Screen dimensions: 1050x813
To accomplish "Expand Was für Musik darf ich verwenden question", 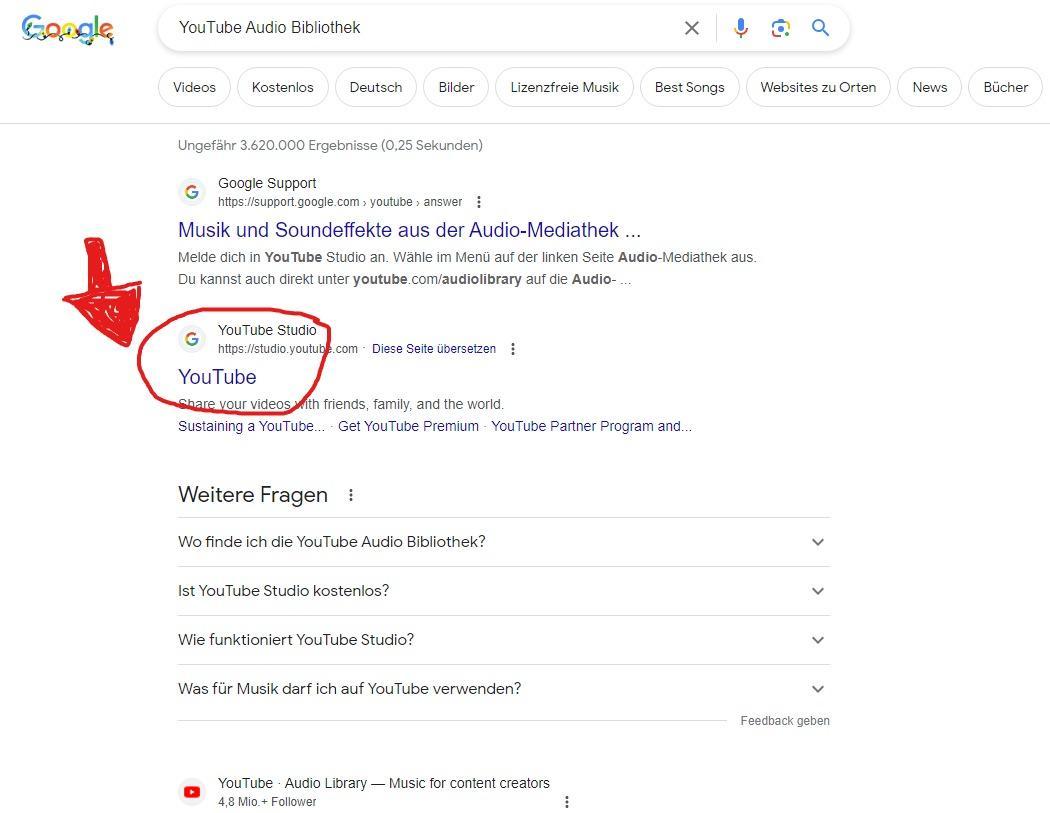I will (x=504, y=688).
